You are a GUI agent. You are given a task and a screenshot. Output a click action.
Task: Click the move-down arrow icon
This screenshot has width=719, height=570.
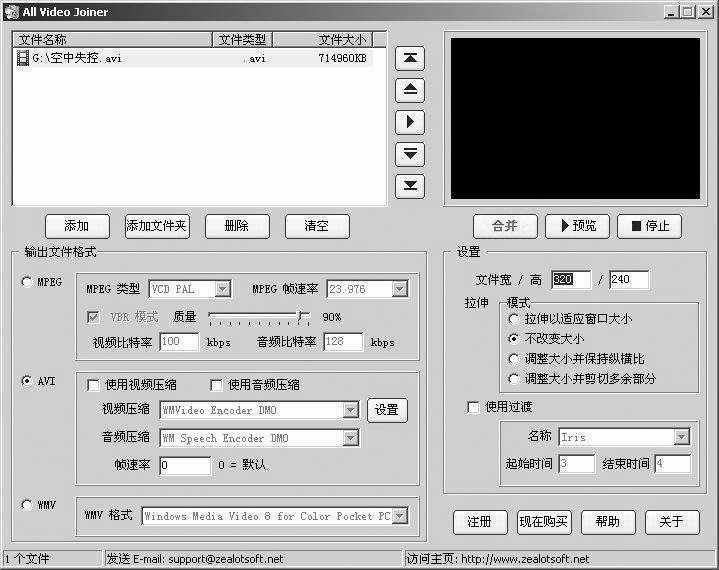[410, 154]
